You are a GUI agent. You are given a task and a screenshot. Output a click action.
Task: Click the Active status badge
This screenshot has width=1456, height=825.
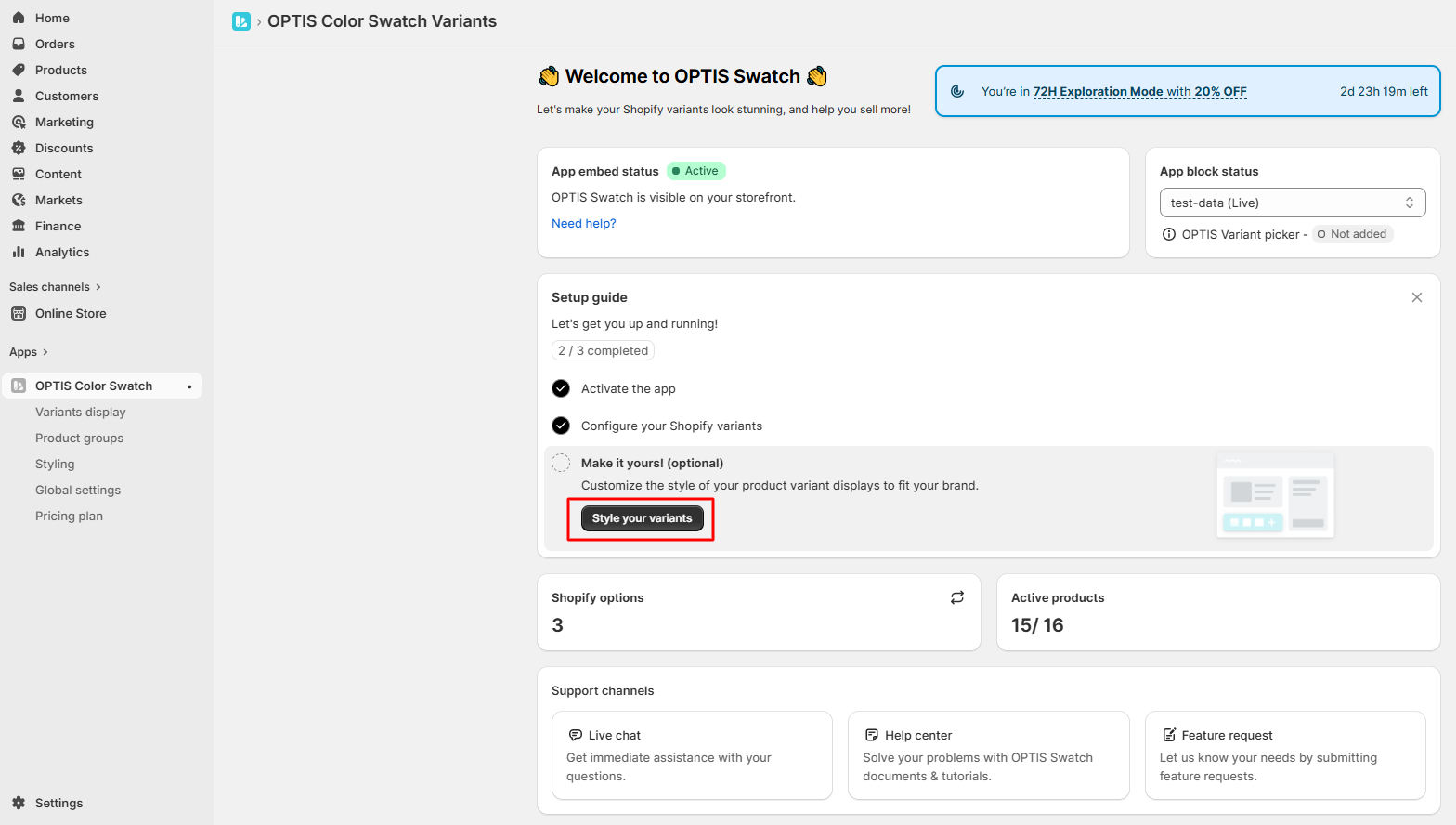click(696, 171)
